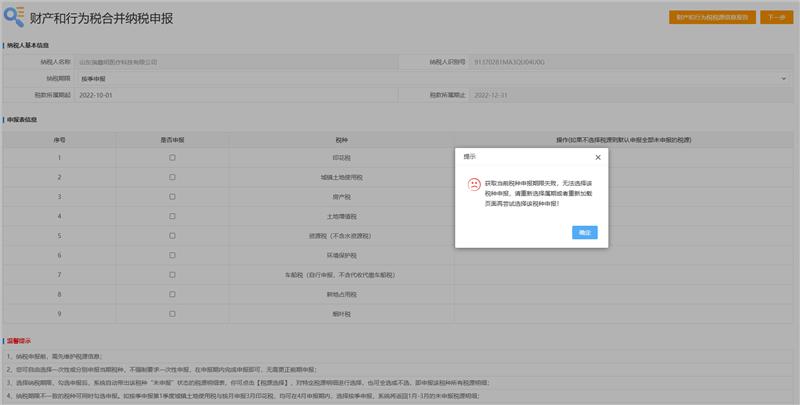Check the 印花税 checkbox
800x405 pixels.
pyautogui.click(x=173, y=158)
